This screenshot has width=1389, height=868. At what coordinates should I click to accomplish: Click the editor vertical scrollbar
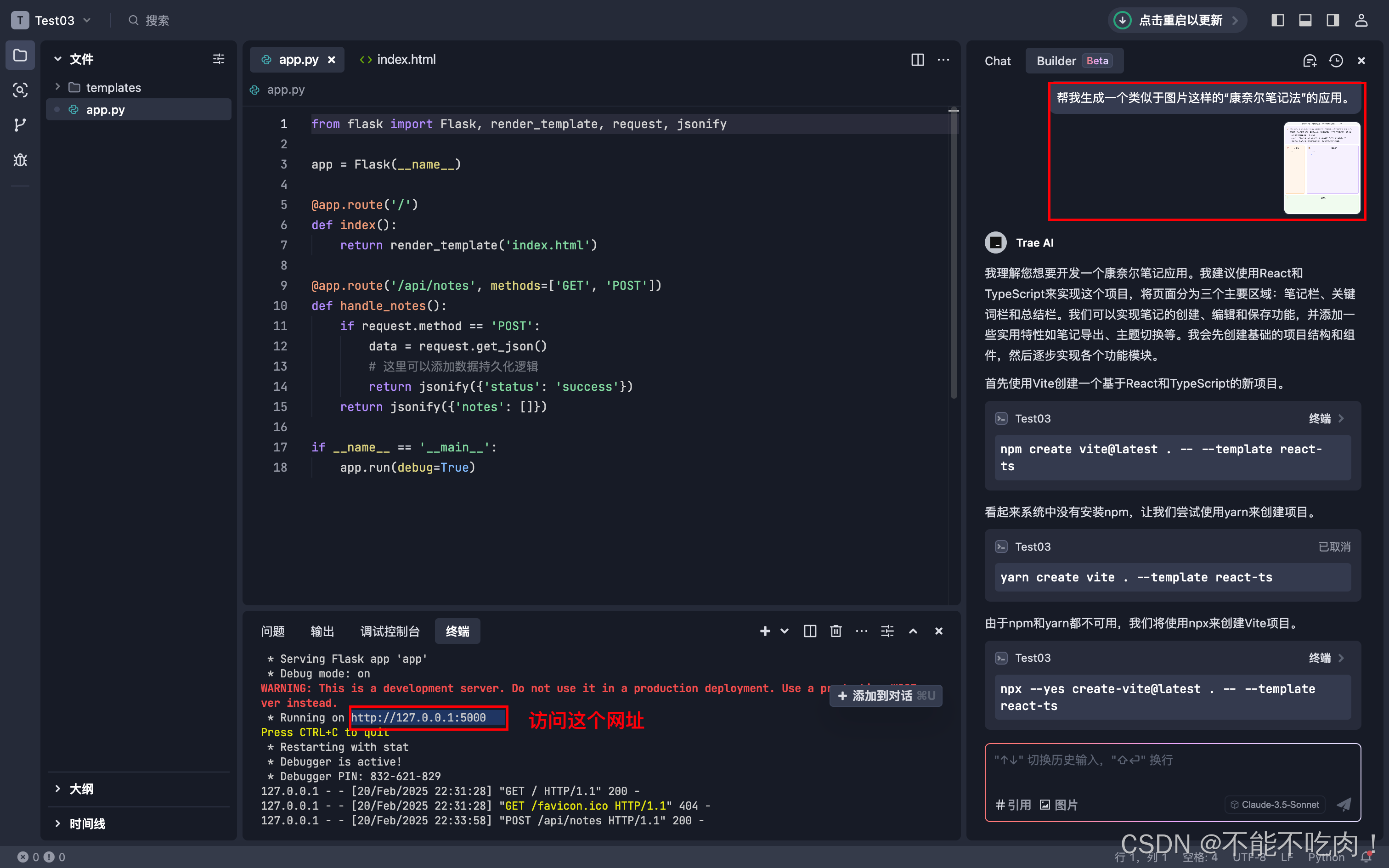click(954, 253)
